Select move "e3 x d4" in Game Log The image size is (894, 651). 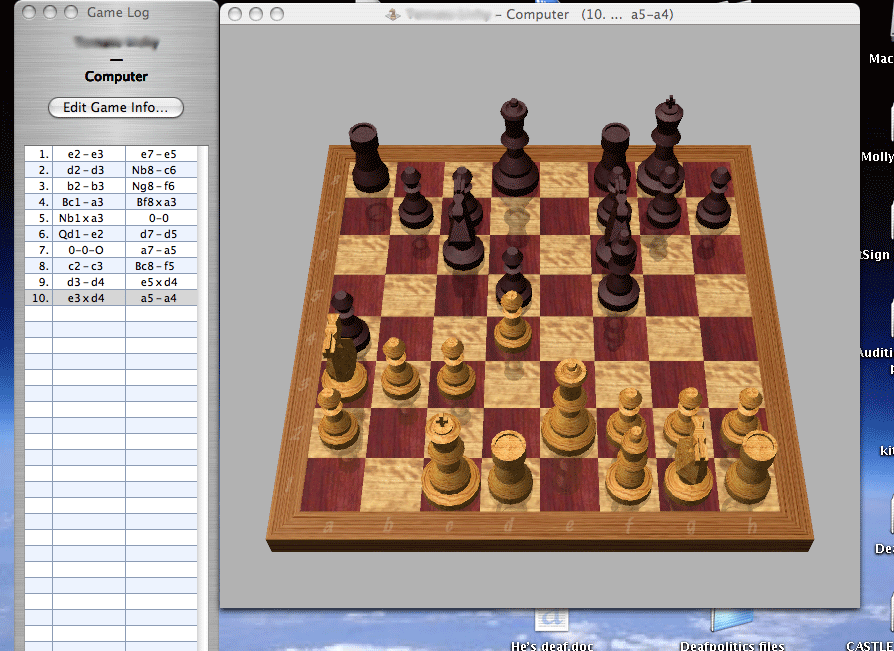click(86, 298)
